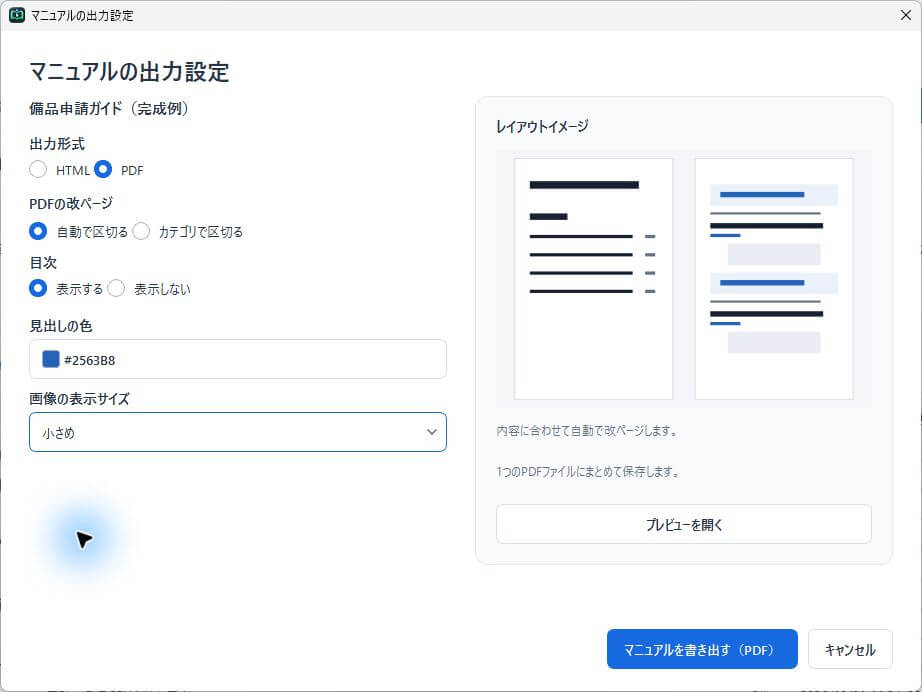Click the キャンセル button
Image resolution: width=922 pixels, height=692 pixels.
(850, 649)
